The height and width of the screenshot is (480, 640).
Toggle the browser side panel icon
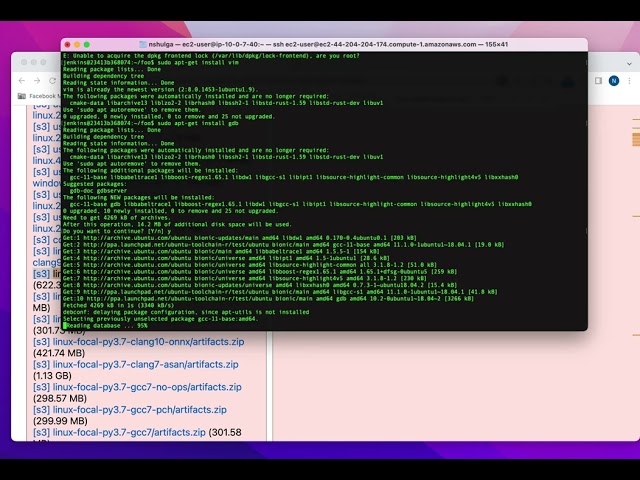598,81
